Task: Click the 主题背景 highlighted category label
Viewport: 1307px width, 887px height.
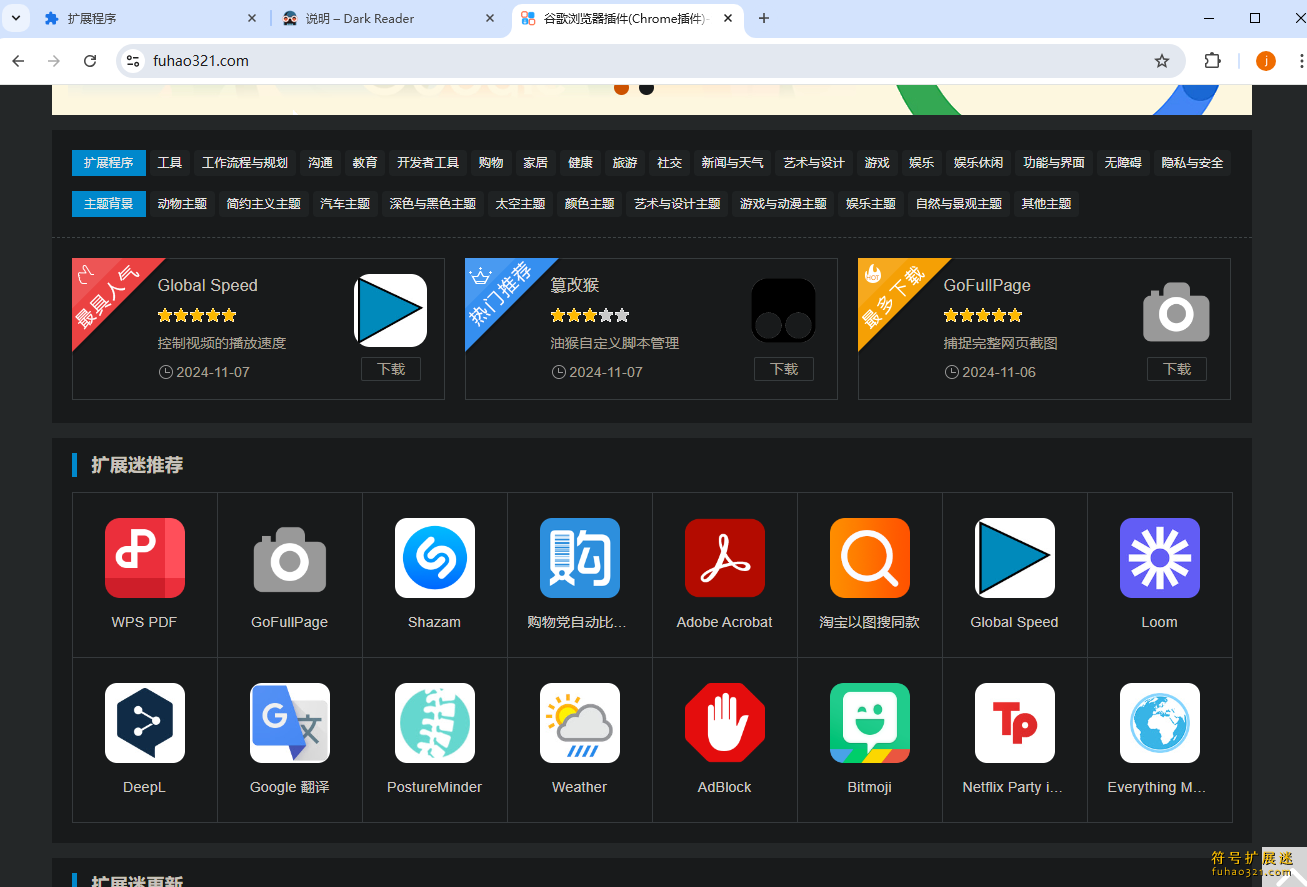Action: (x=109, y=204)
